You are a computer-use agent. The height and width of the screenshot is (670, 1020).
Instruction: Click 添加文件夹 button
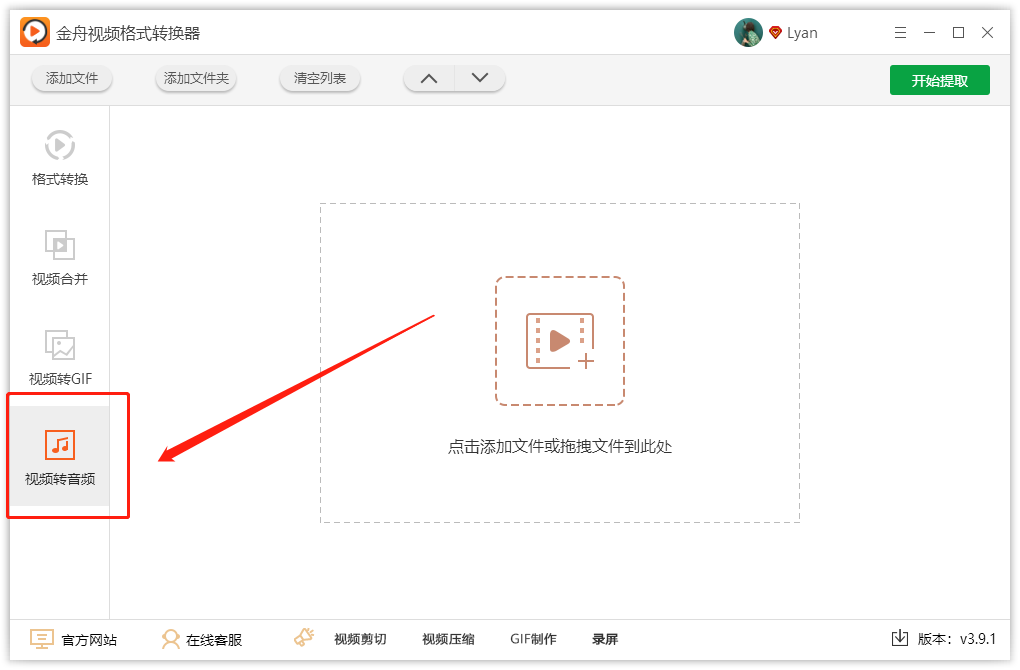196,79
